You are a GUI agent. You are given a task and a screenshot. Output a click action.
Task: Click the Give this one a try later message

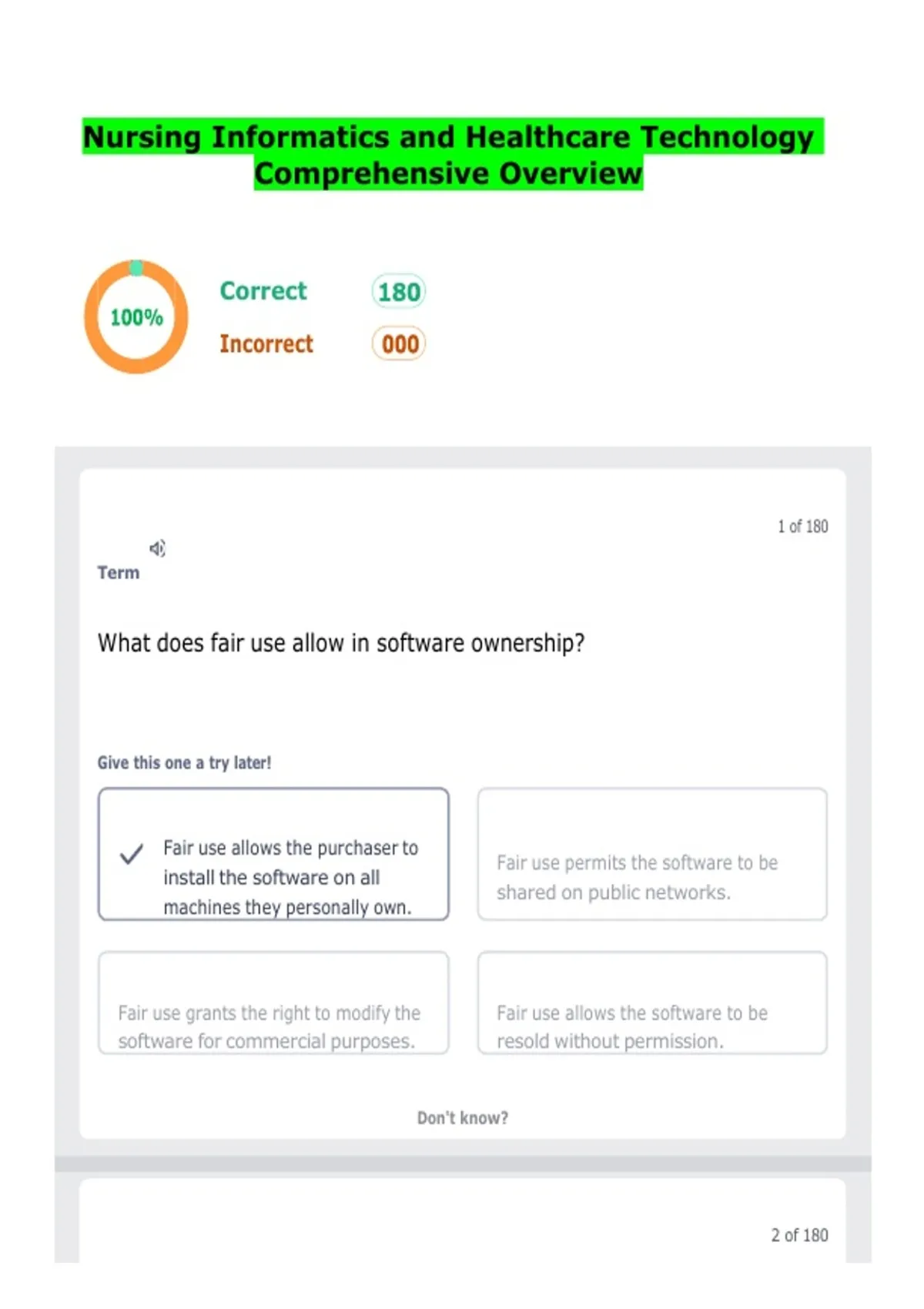pyautogui.click(x=184, y=763)
